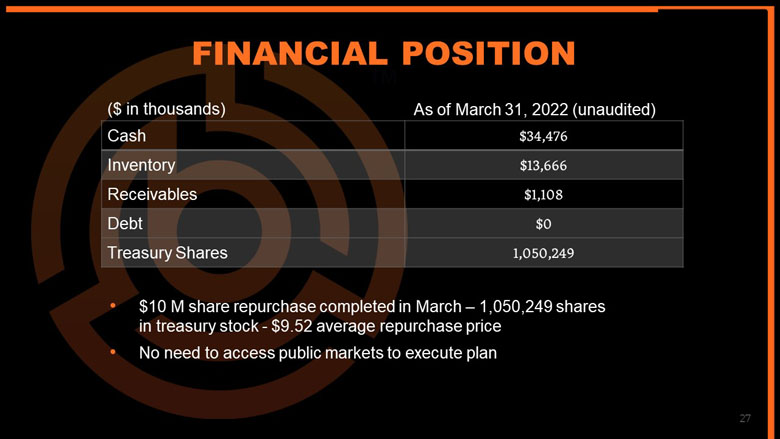
Task: Select the Debt row label
Action: click(125, 224)
